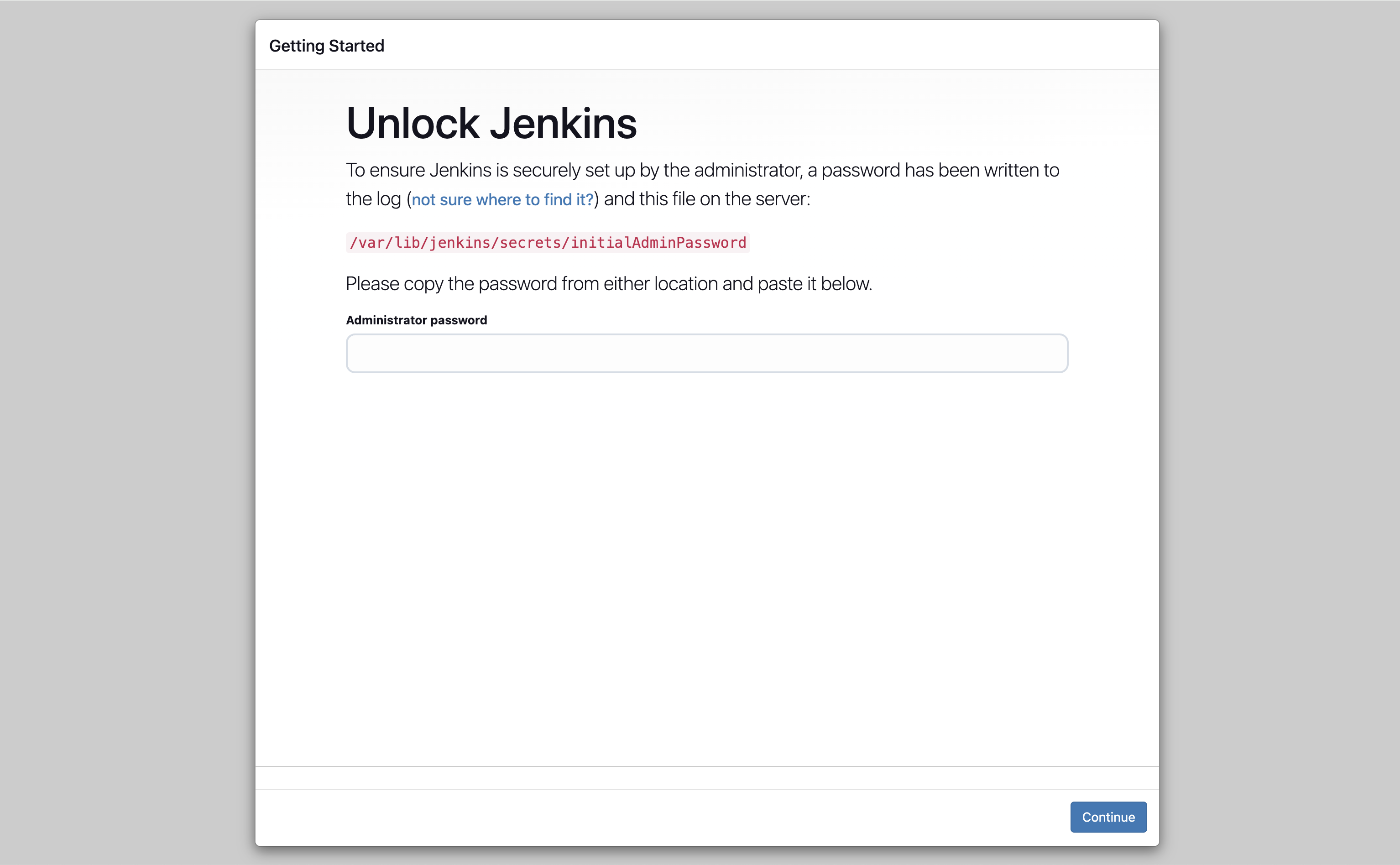Focus the Administrator password input field
The width and height of the screenshot is (1400, 865).
706,354
